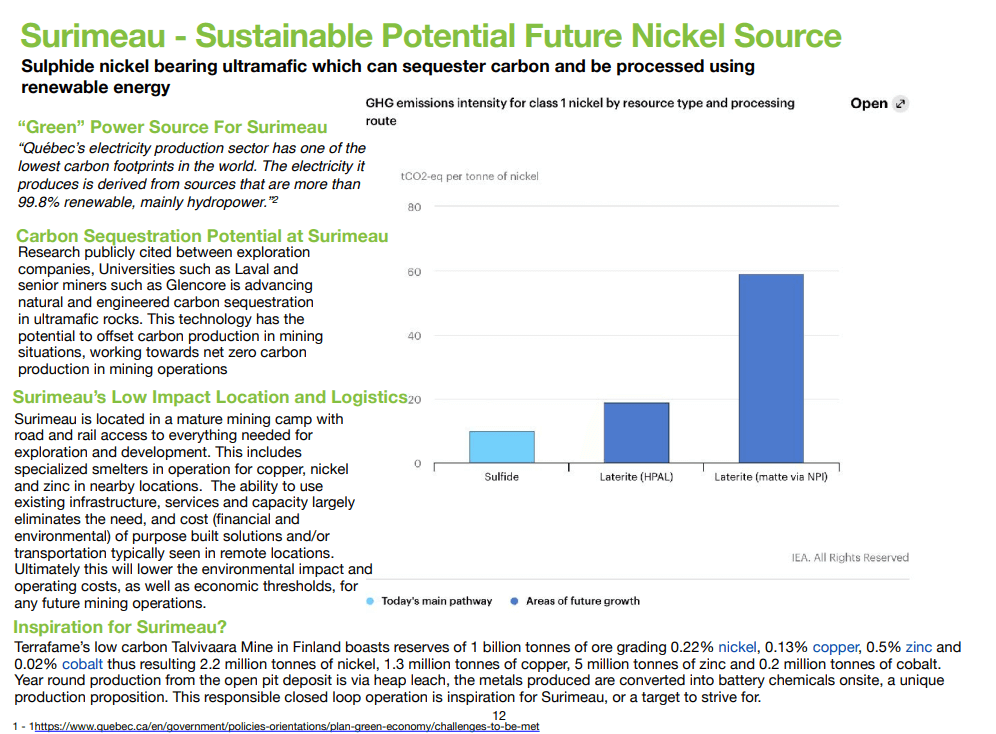Click the y-axis value '60'

click(x=414, y=272)
